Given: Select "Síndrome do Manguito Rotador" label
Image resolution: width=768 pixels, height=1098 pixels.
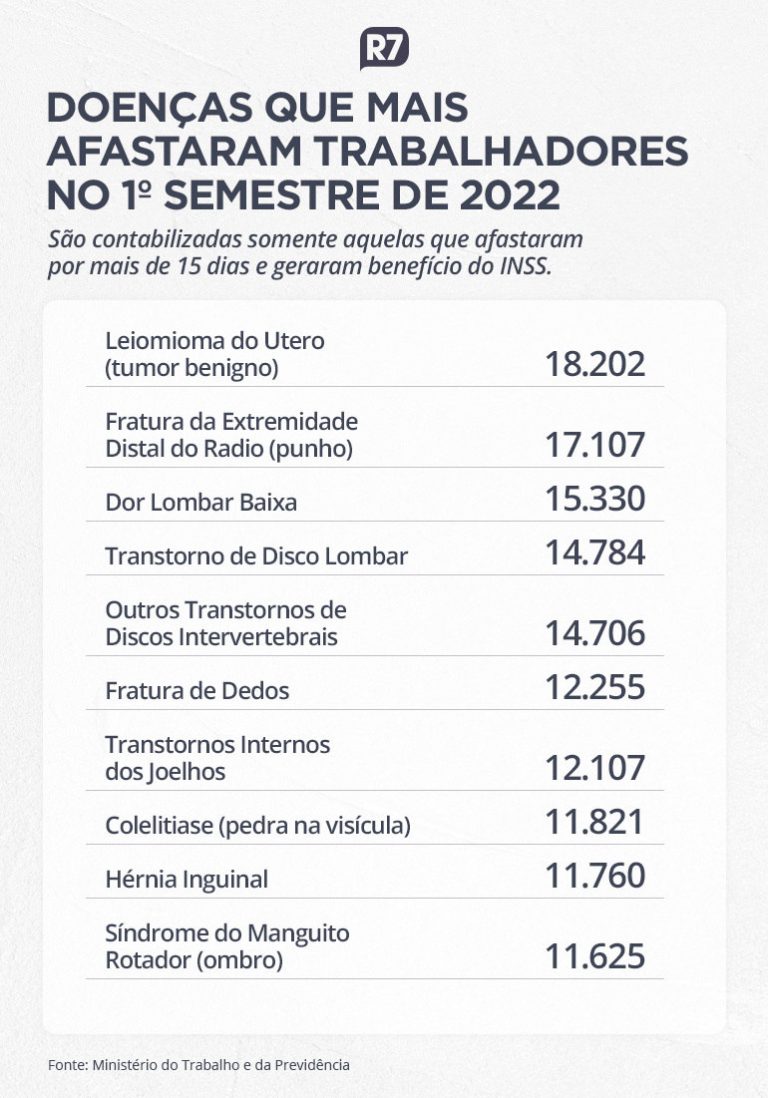Looking at the screenshot, I should pyautogui.click(x=227, y=947).
